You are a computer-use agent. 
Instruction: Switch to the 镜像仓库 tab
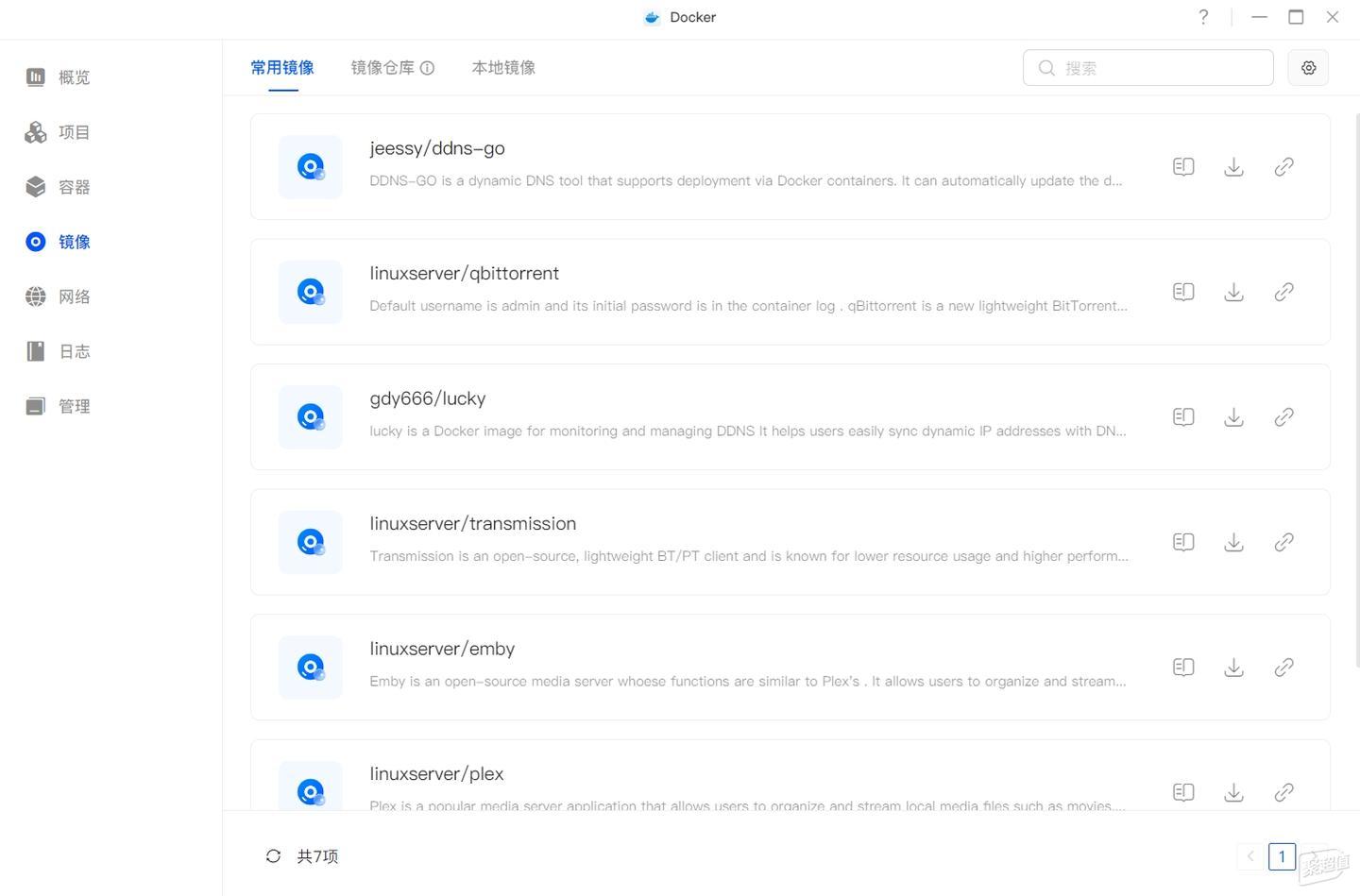click(x=382, y=68)
